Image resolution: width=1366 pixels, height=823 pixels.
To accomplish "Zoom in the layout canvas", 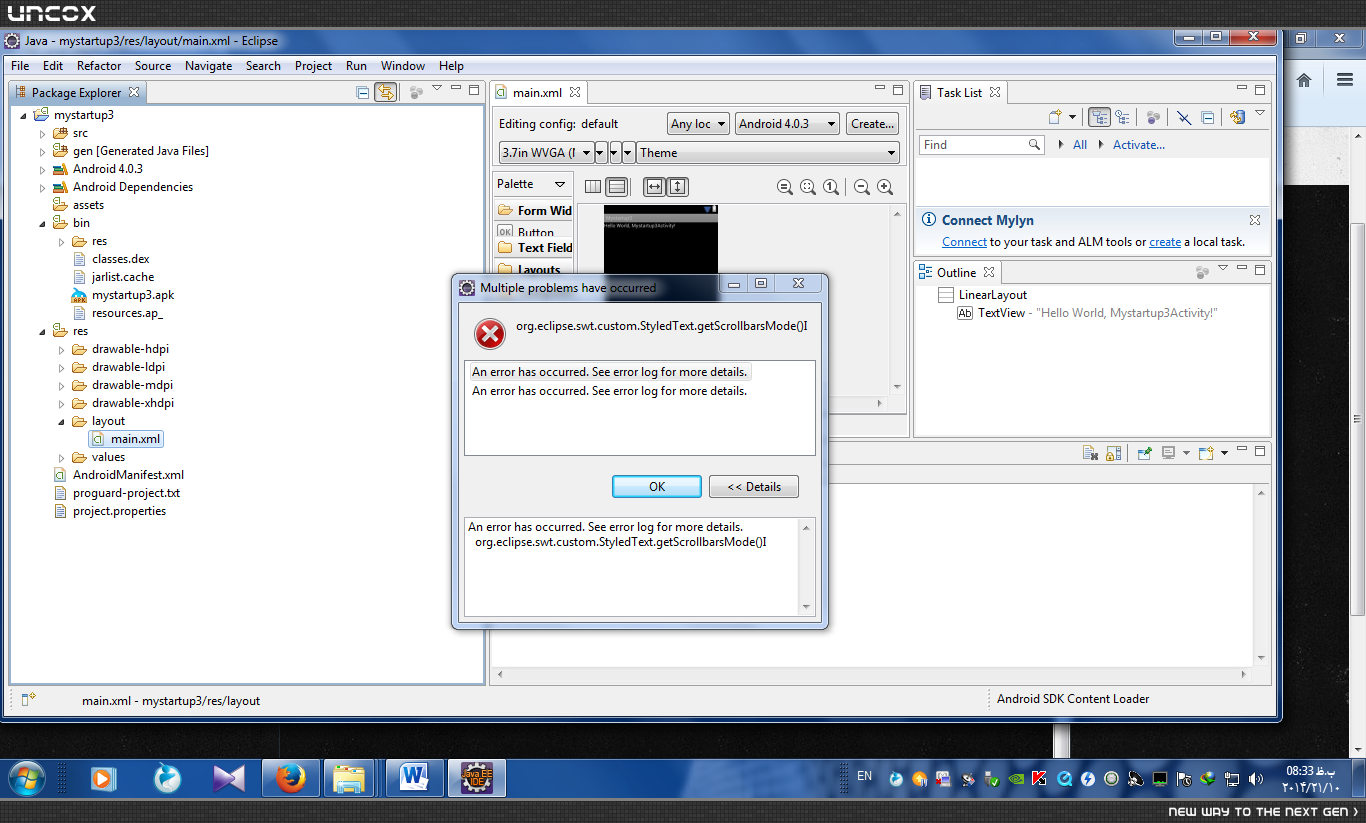I will pyautogui.click(x=885, y=187).
